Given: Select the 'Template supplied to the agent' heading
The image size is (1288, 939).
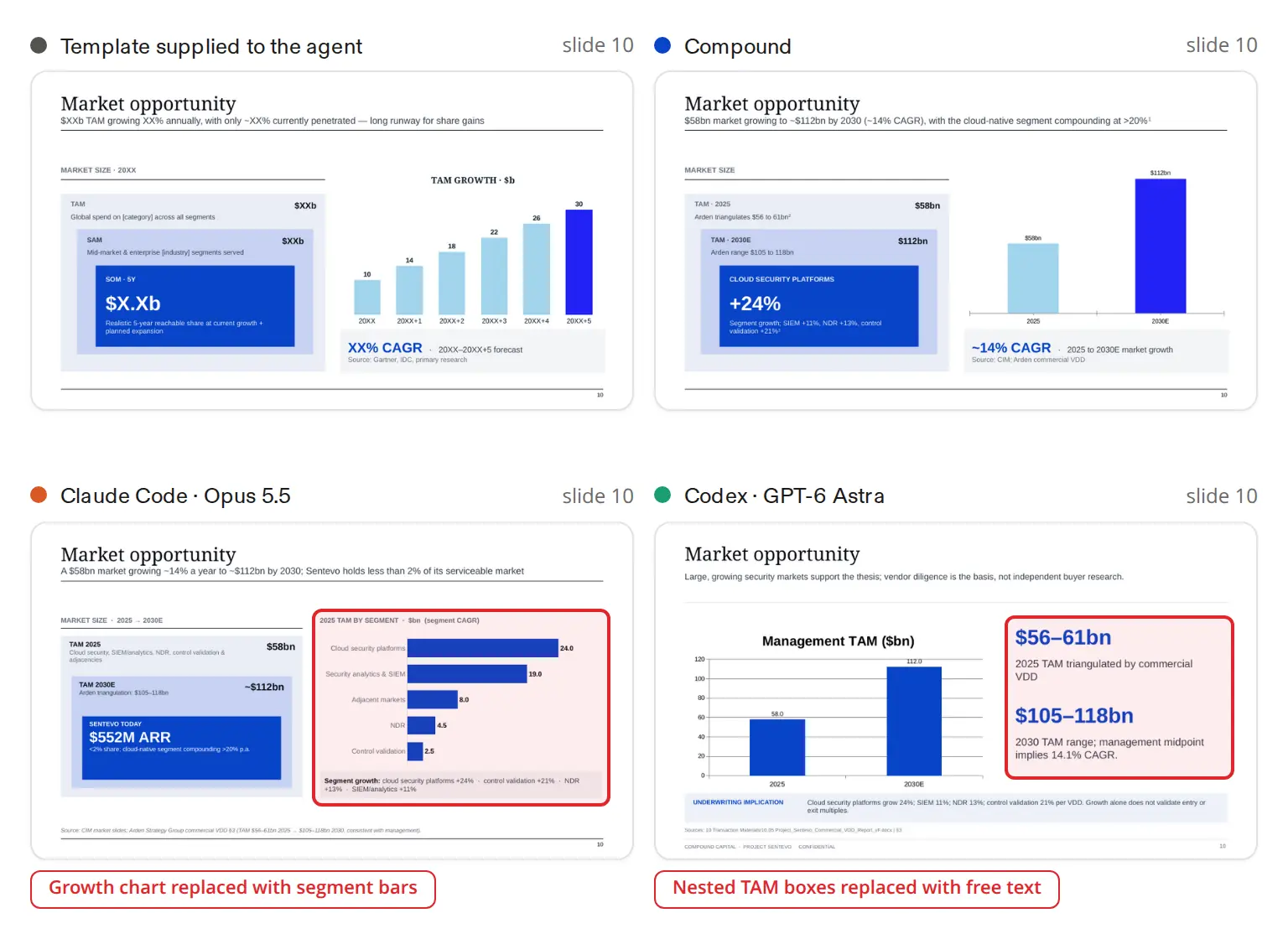Looking at the screenshot, I should [211, 47].
